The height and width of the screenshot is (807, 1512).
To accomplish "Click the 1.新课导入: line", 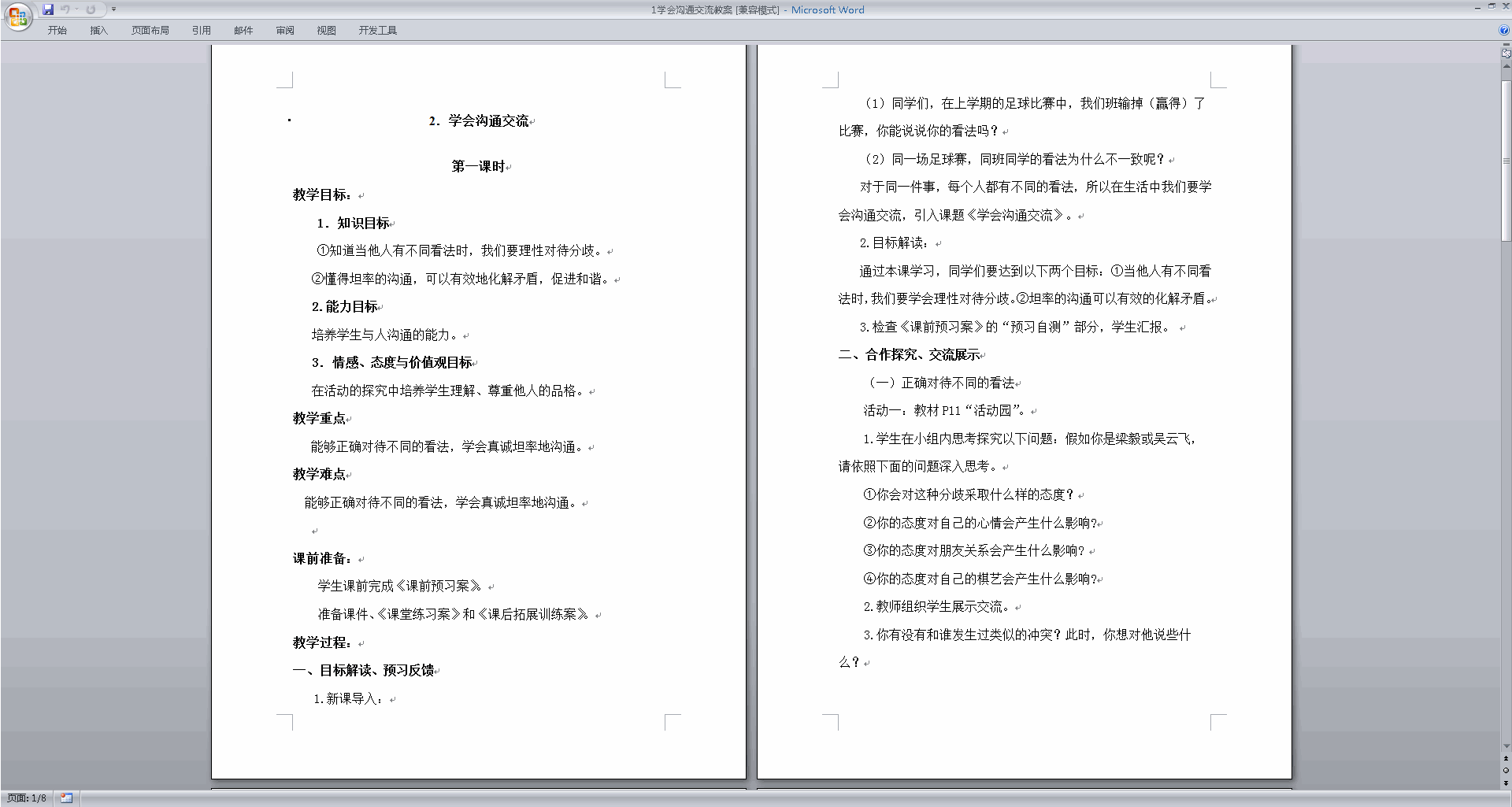I will point(348,698).
